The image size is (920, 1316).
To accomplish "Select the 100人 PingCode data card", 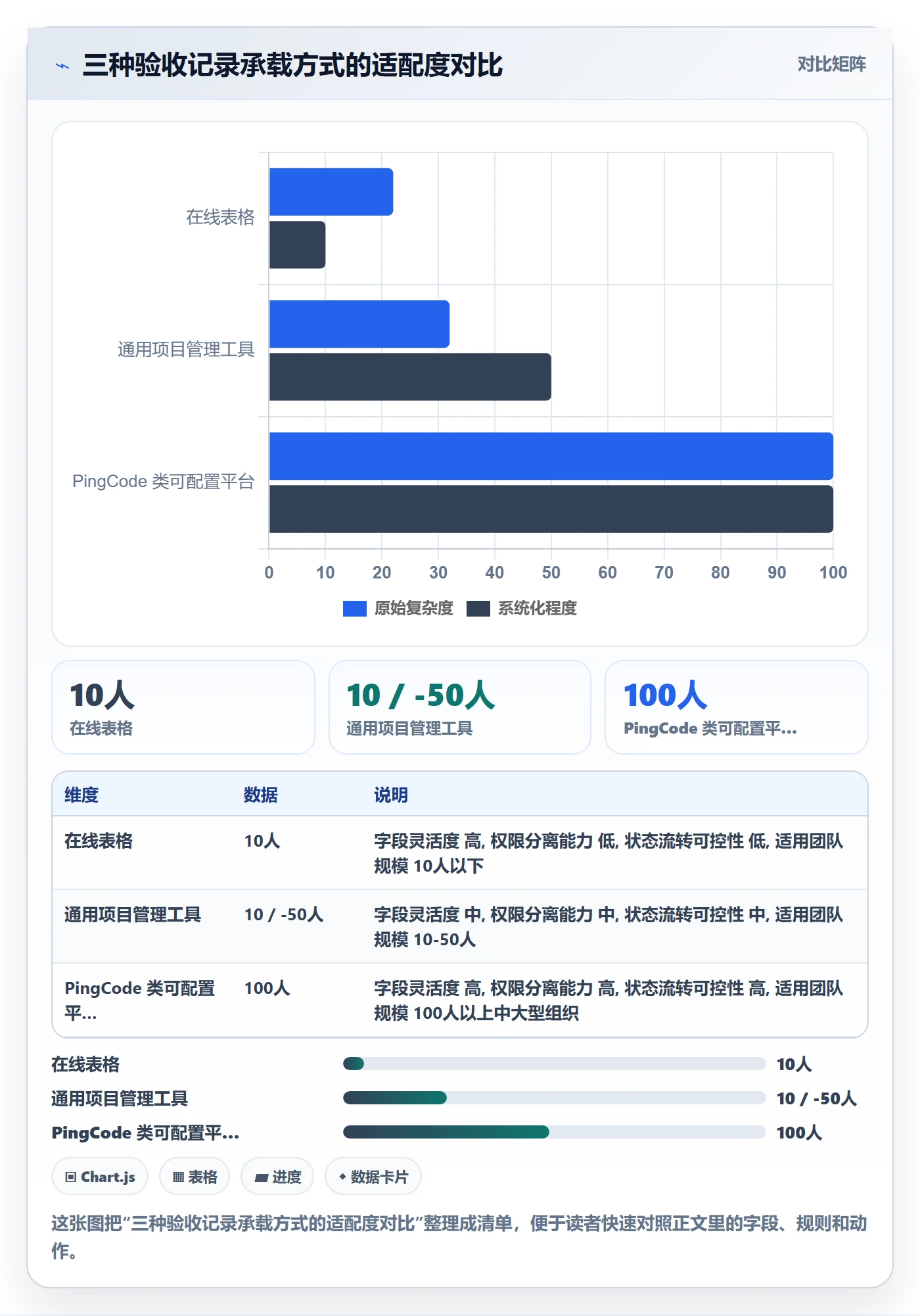I will pyautogui.click(x=736, y=707).
